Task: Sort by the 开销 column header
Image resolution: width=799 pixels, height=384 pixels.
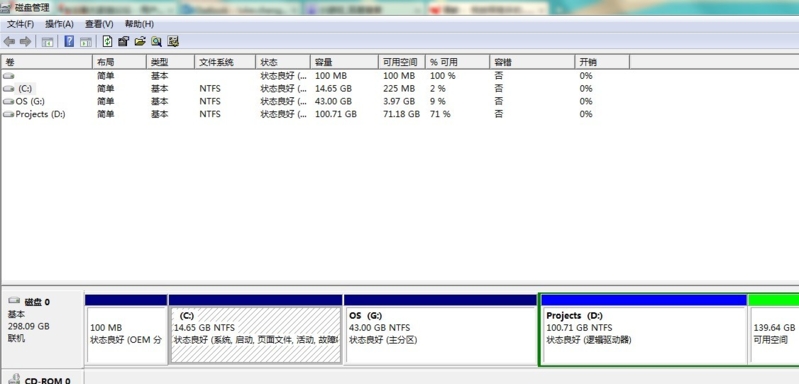Action: click(x=602, y=62)
